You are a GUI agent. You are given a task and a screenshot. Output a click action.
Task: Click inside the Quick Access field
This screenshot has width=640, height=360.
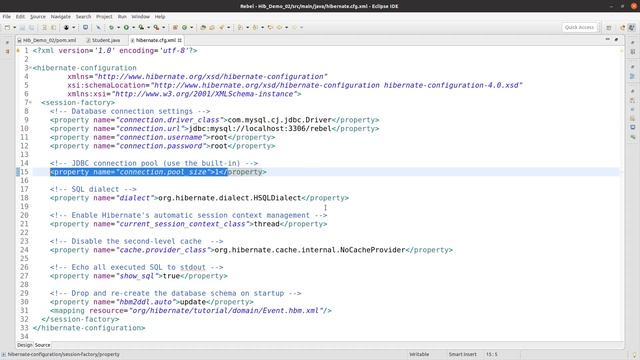pos(579,27)
